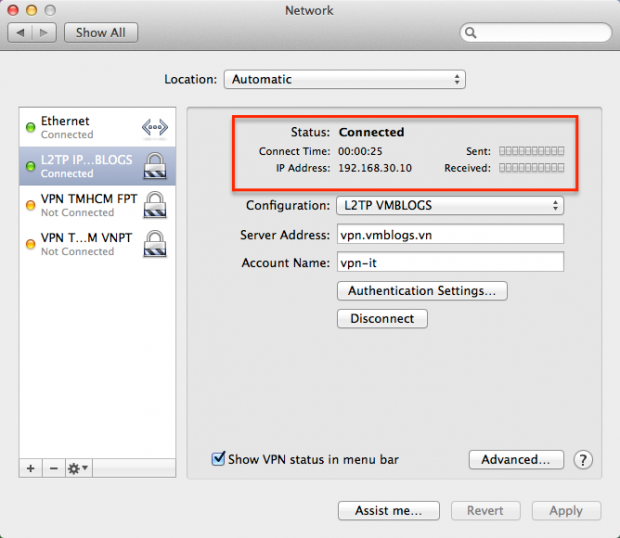Select the VPN T...M VNPT service
620x538 pixels.
(89, 244)
